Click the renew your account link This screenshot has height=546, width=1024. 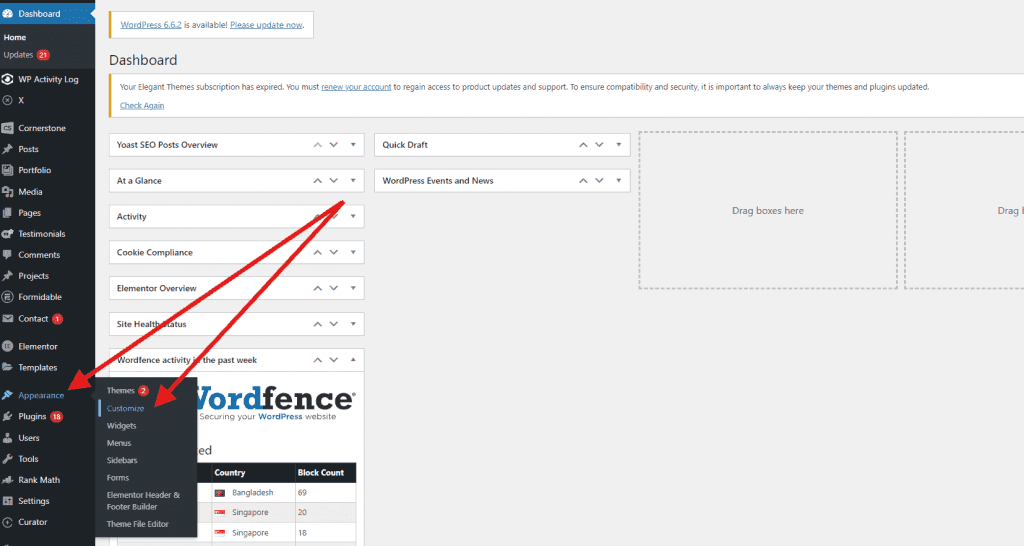(356, 87)
